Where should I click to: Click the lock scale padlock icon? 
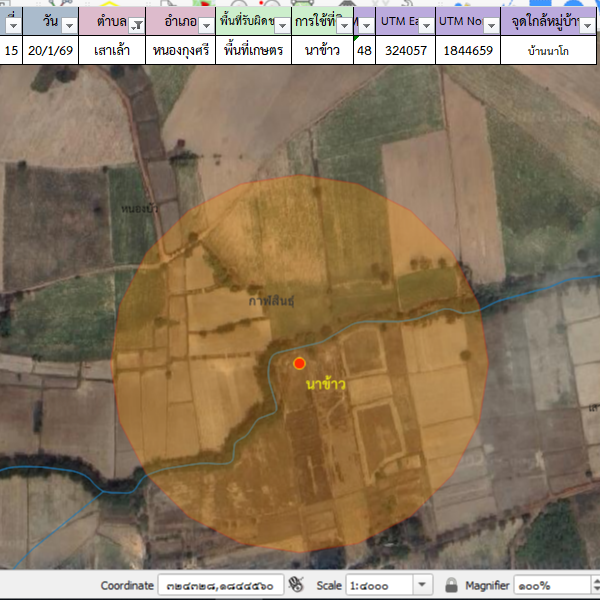pos(452,585)
